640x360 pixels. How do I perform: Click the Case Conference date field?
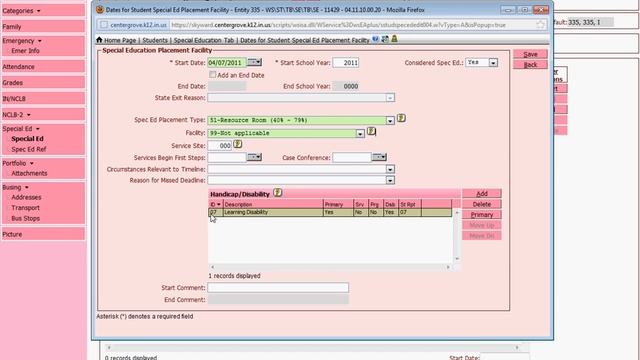[352, 158]
